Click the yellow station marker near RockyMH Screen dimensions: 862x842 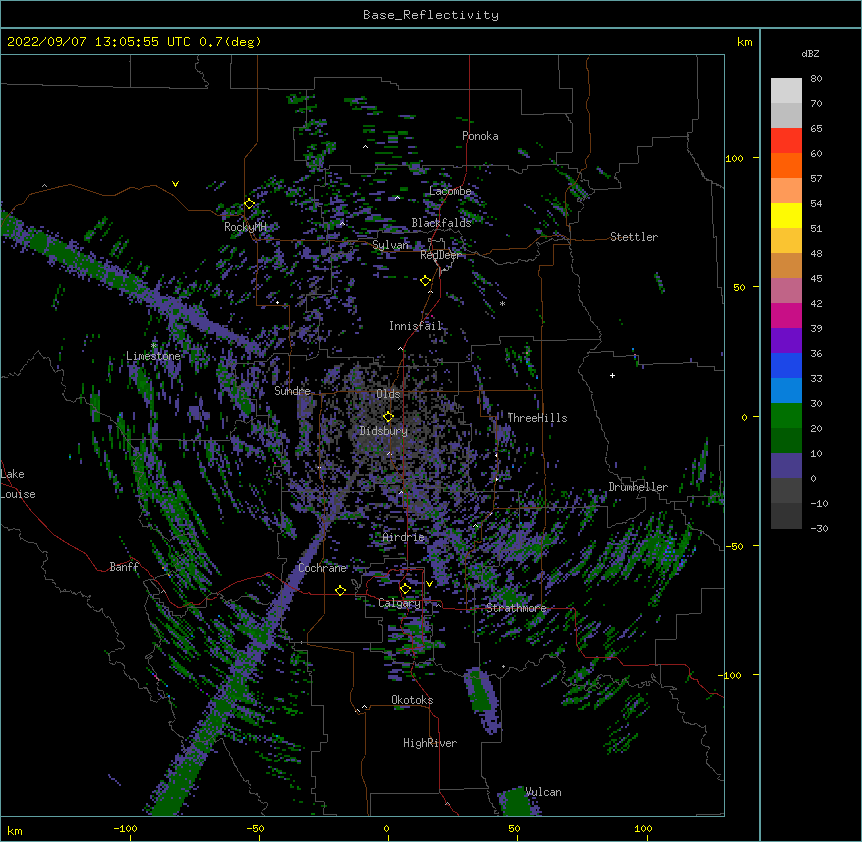click(250, 204)
